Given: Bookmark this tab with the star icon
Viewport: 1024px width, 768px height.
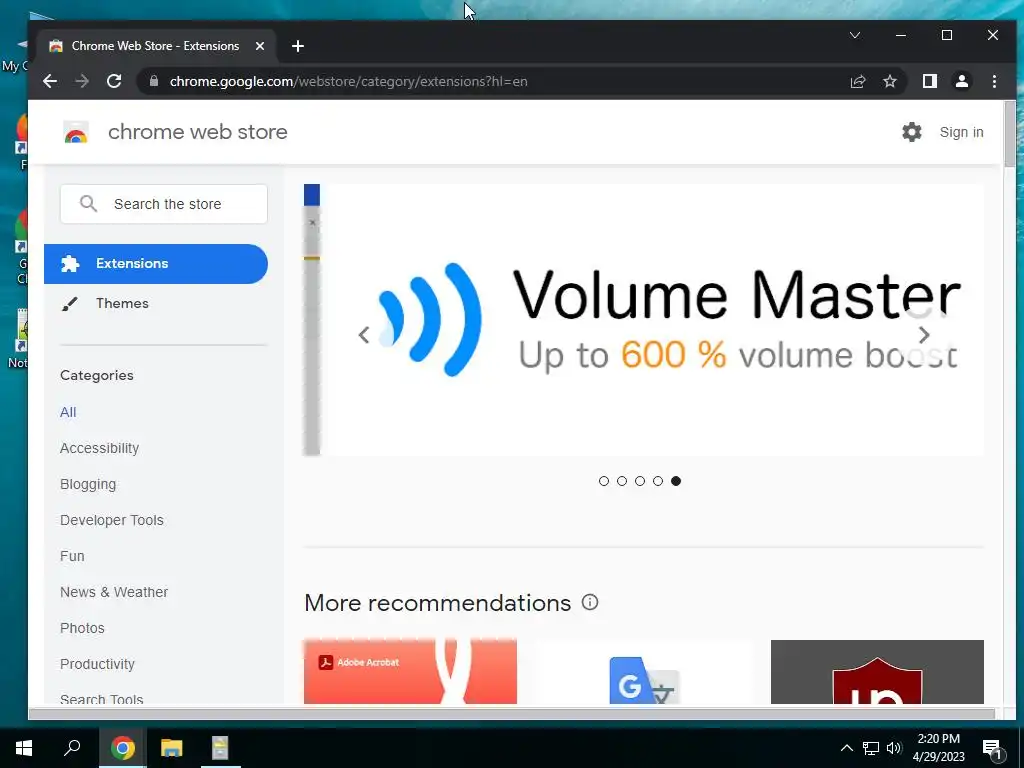Looking at the screenshot, I should pos(889,81).
